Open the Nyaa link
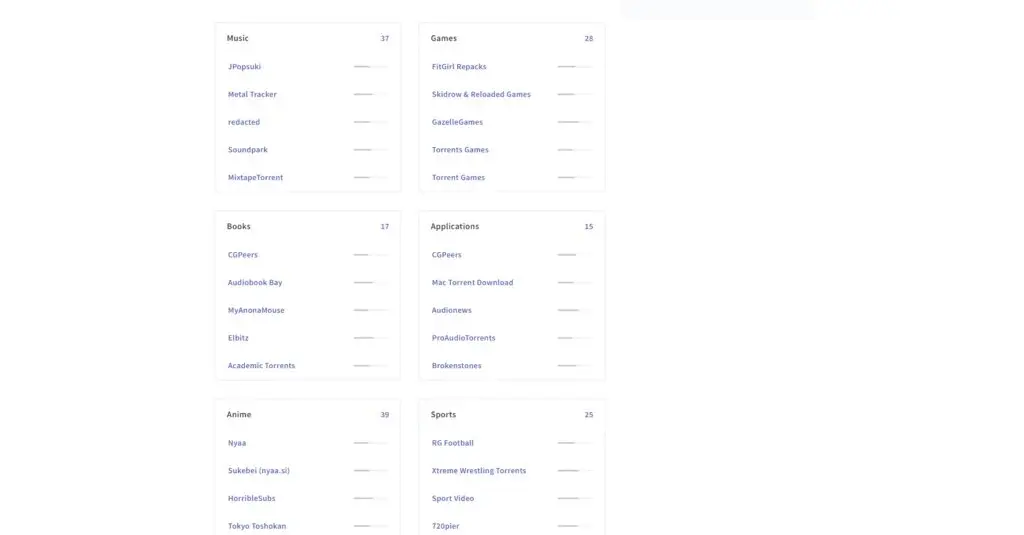The width and height of the screenshot is (1024, 535). tap(237, 443)
